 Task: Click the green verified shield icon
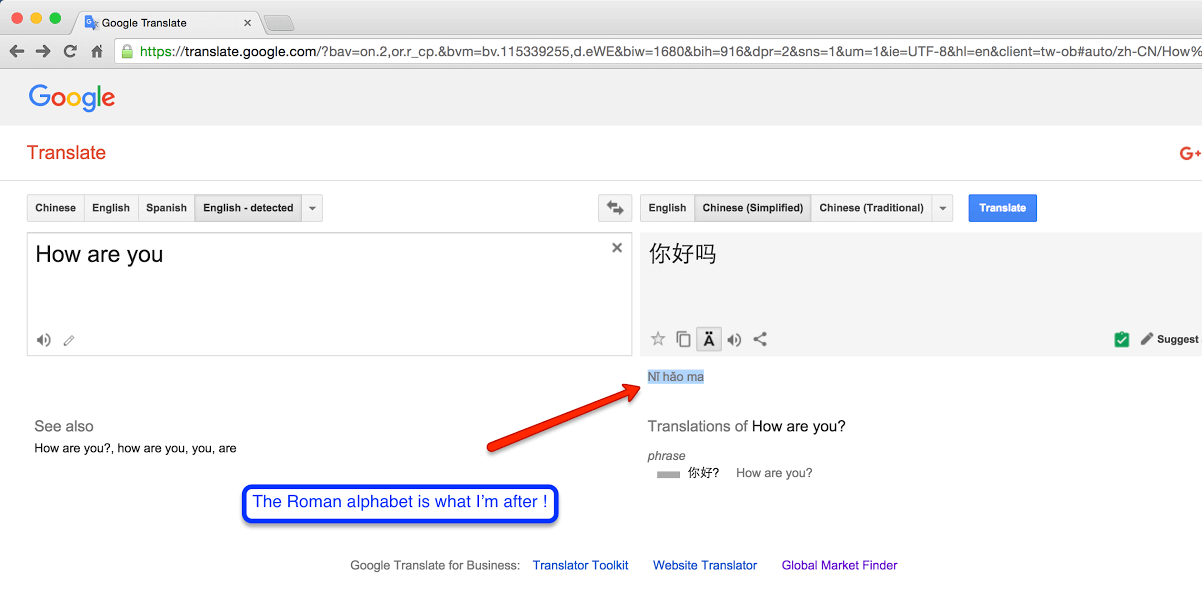(x=1122, y=340)
